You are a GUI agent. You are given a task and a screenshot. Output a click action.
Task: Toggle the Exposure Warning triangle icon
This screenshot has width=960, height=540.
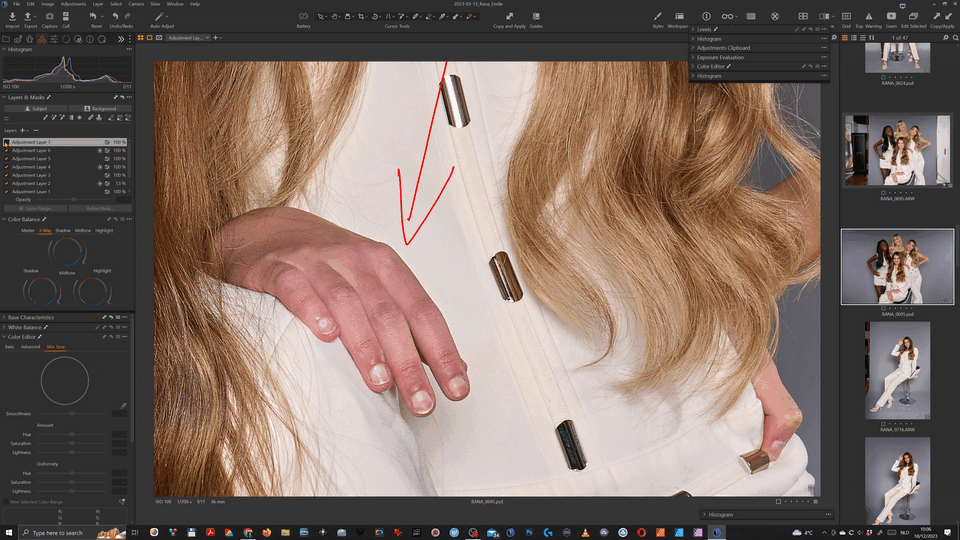point(869,17)
